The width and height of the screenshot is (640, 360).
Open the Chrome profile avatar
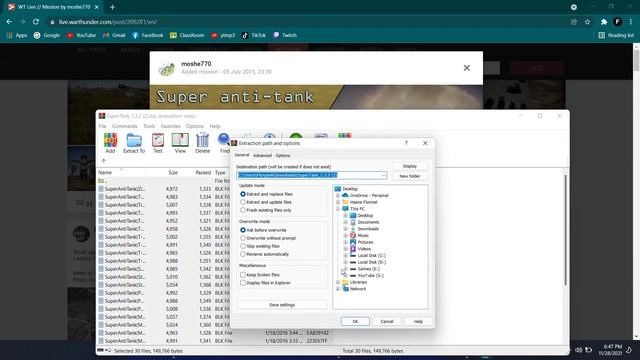coord(618,22)
